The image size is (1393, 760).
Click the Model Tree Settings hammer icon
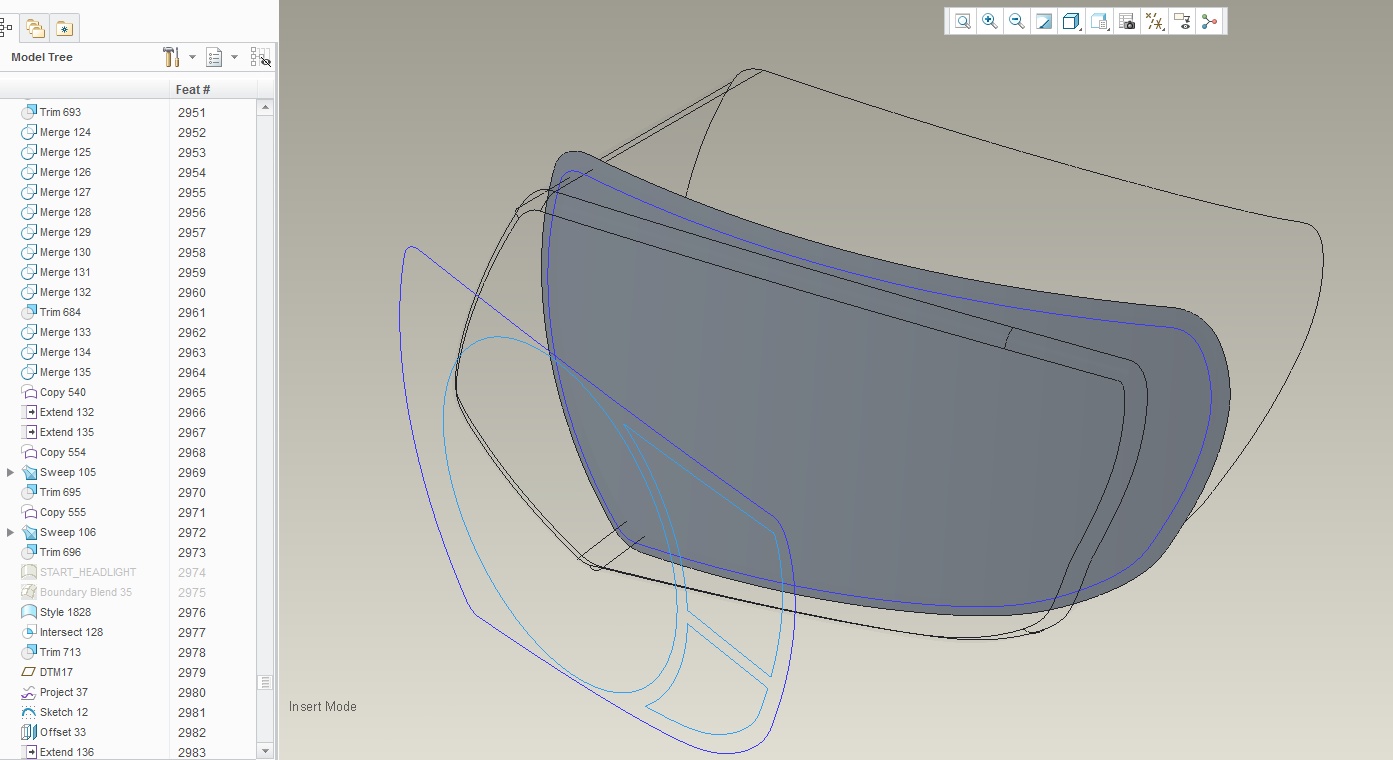(x=171, y=57)
